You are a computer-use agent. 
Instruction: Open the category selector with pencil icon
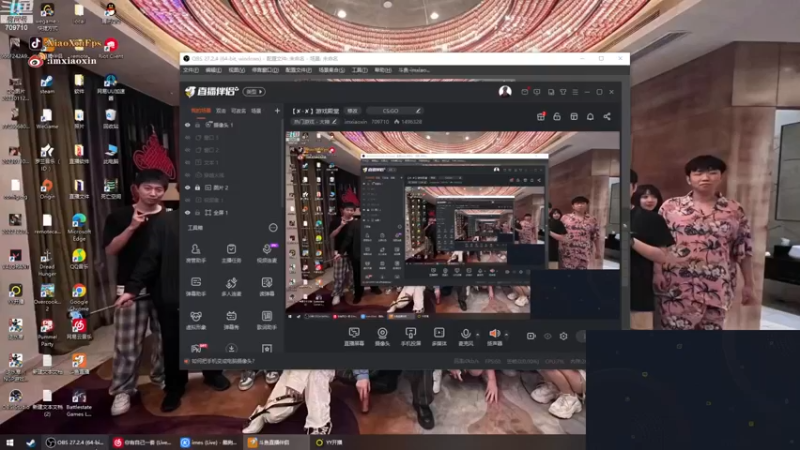pyautogui.click(x=314, y=122)
